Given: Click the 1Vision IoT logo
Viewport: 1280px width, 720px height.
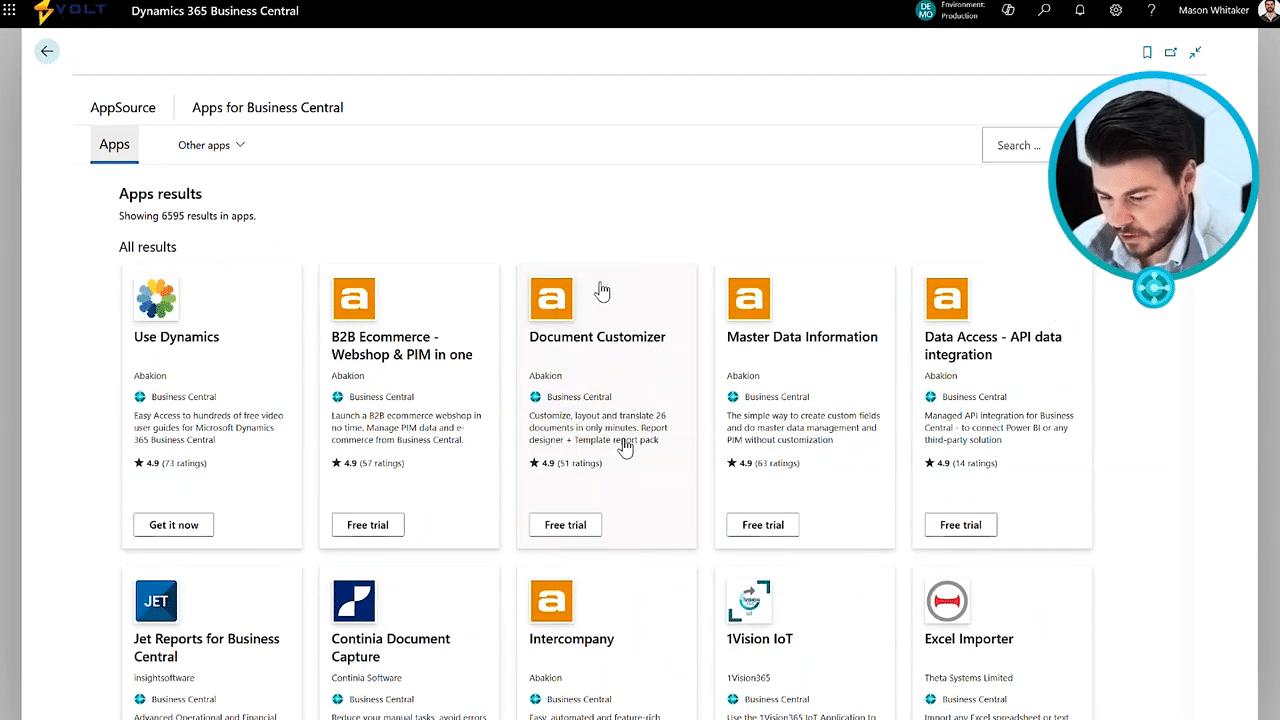Looking at the screenshot, I should [x=749, y=601].
